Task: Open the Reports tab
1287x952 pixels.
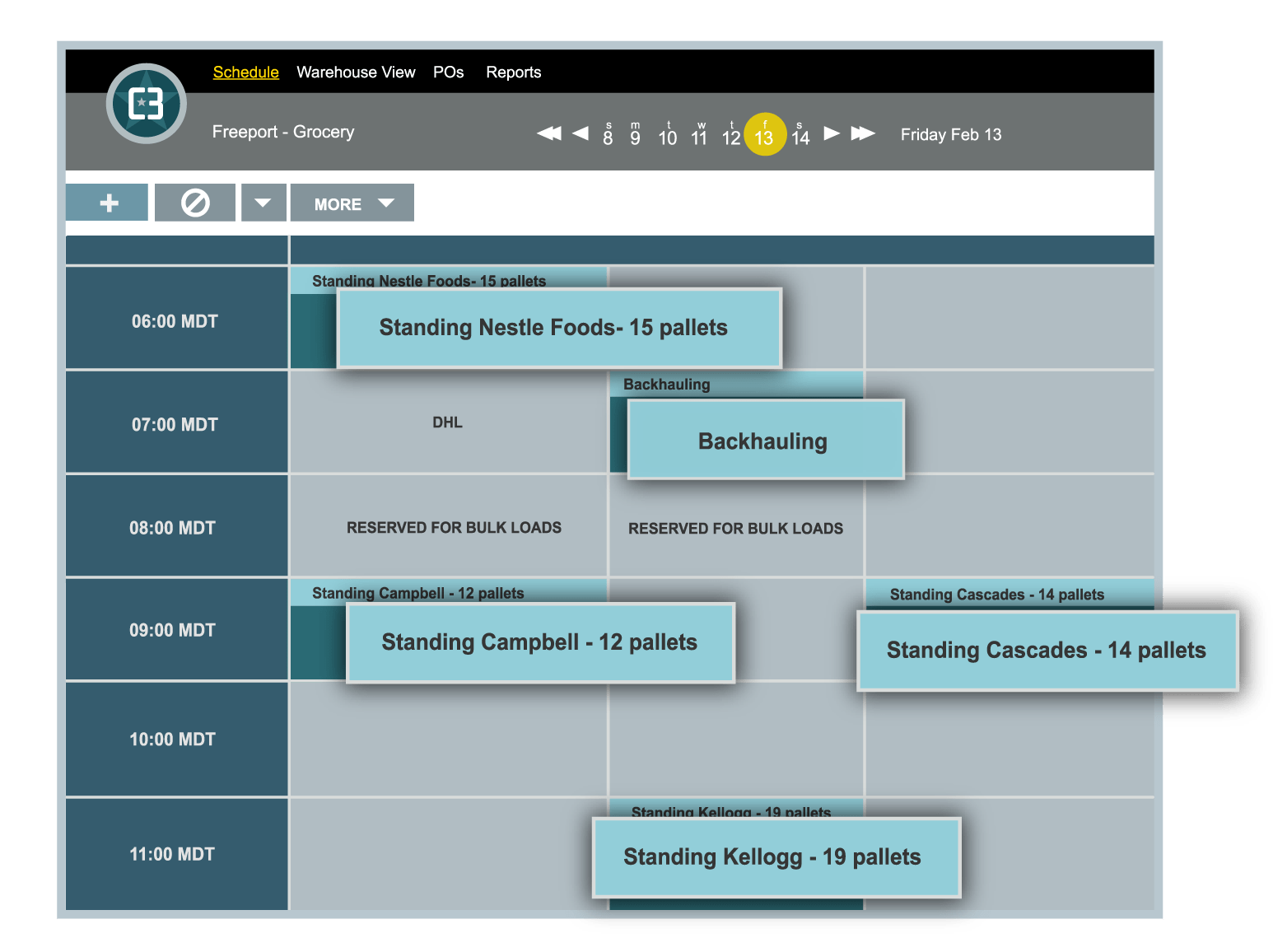Action: 514,72
